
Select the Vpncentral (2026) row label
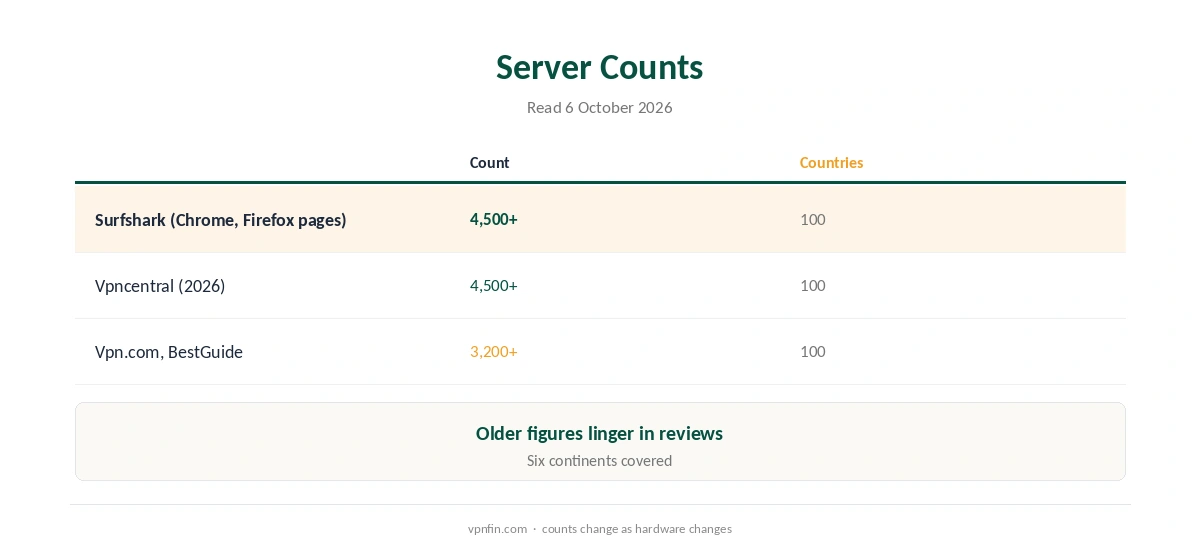coord(160,285)
